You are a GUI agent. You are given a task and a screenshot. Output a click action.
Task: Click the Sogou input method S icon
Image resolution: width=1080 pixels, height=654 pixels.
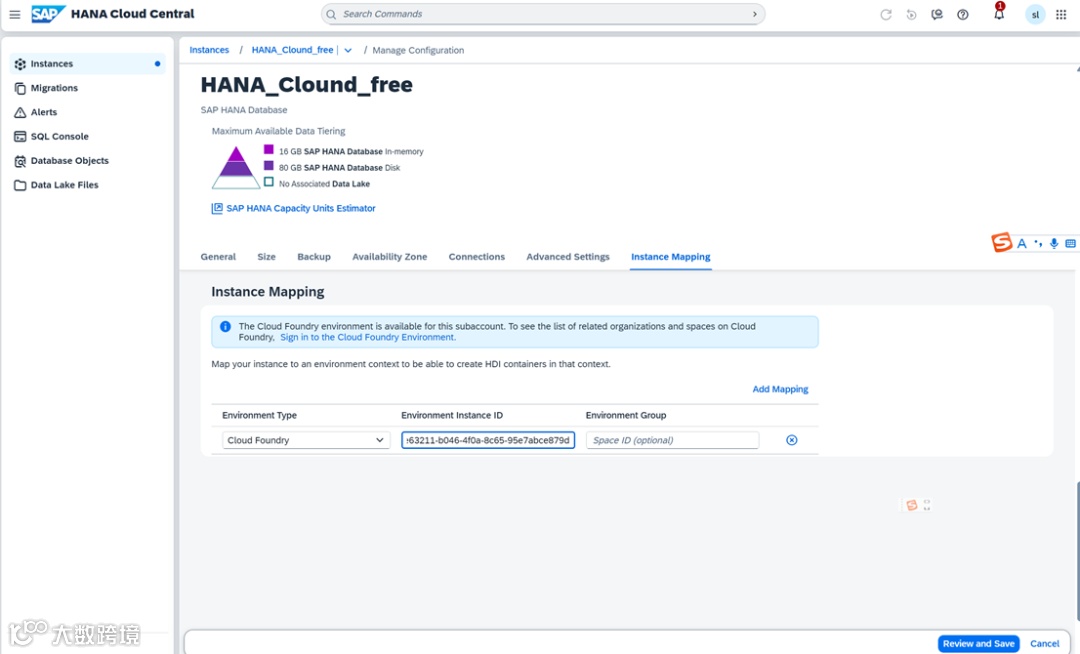[x=1001, y=242]
